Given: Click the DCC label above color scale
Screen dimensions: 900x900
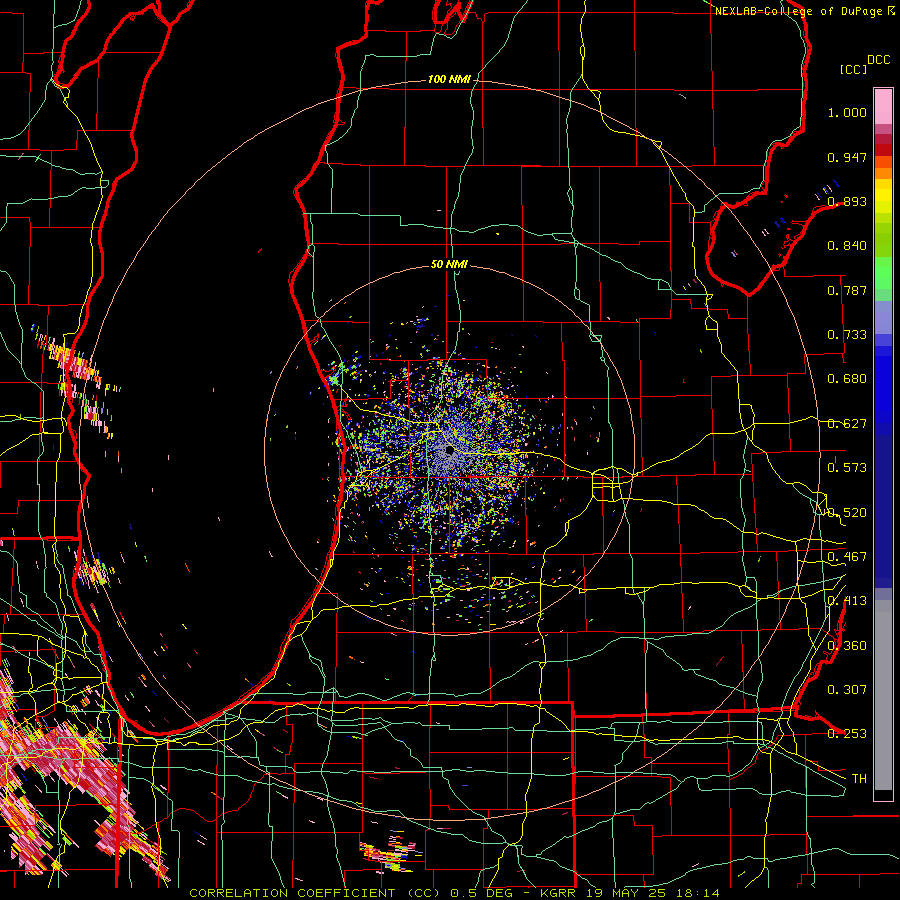Looking at the screenshot, I should 878,60.
